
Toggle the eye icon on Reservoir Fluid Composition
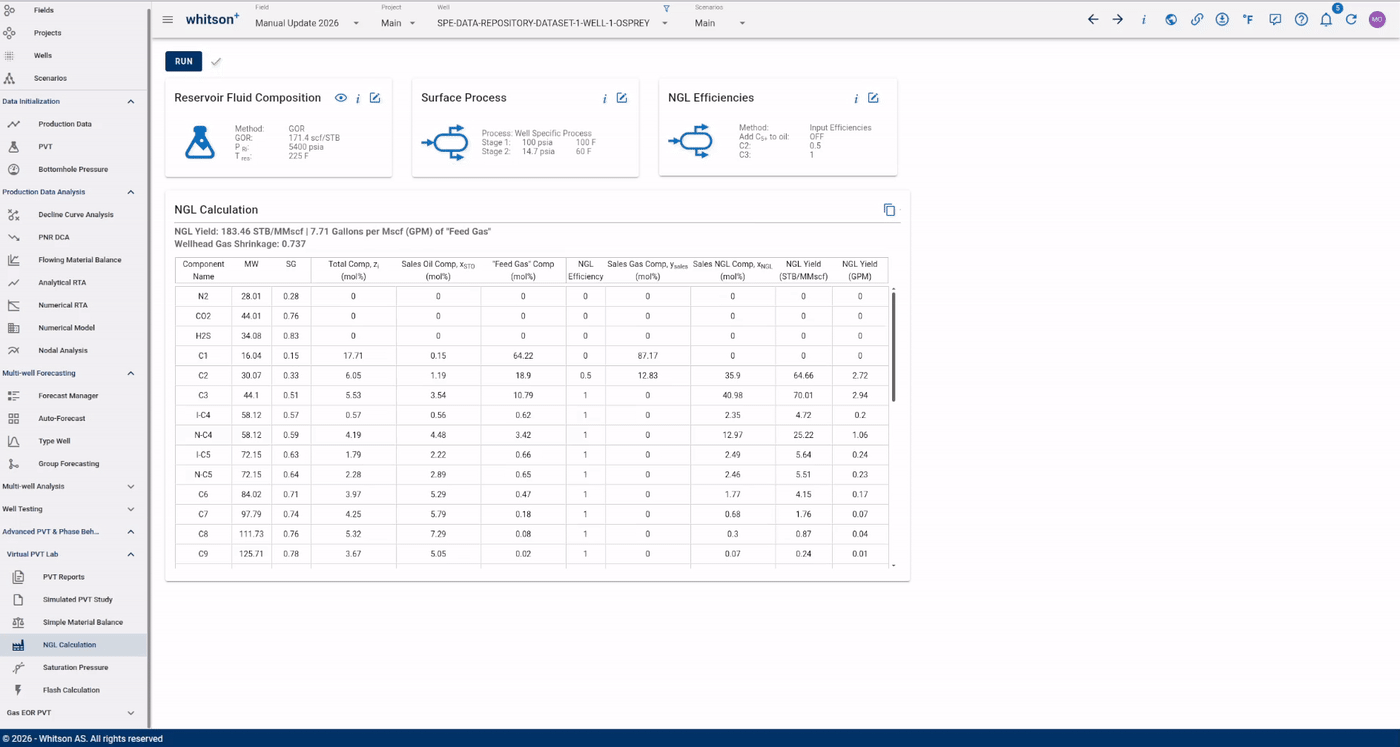pyautogui.click(x=341, y=98)
